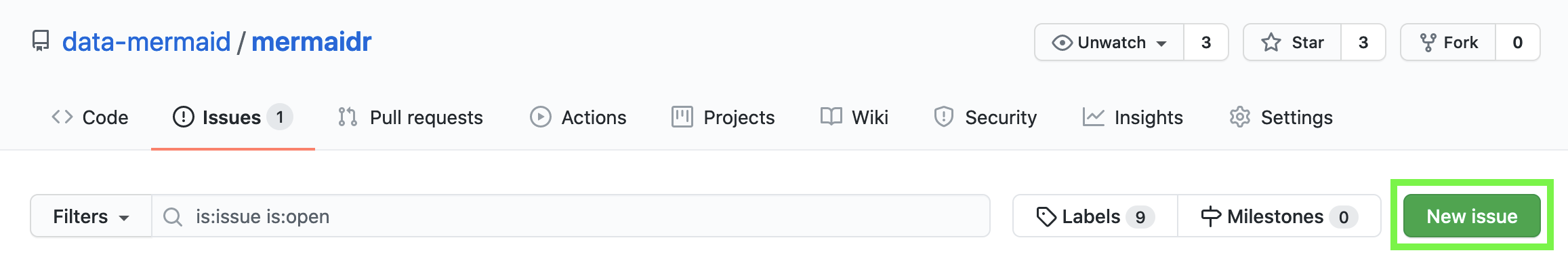Click the signpost icon on Milestones

point(1211,217)
